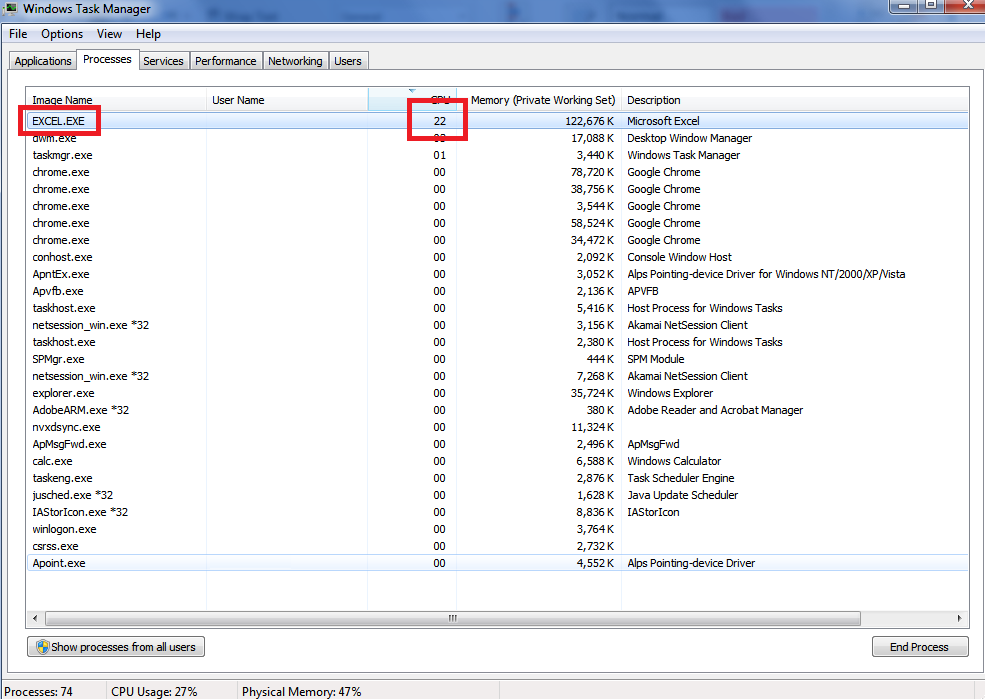Select the csrss.exe process
This screenshot has height=699, width=985.
click(x=497, y=545)
